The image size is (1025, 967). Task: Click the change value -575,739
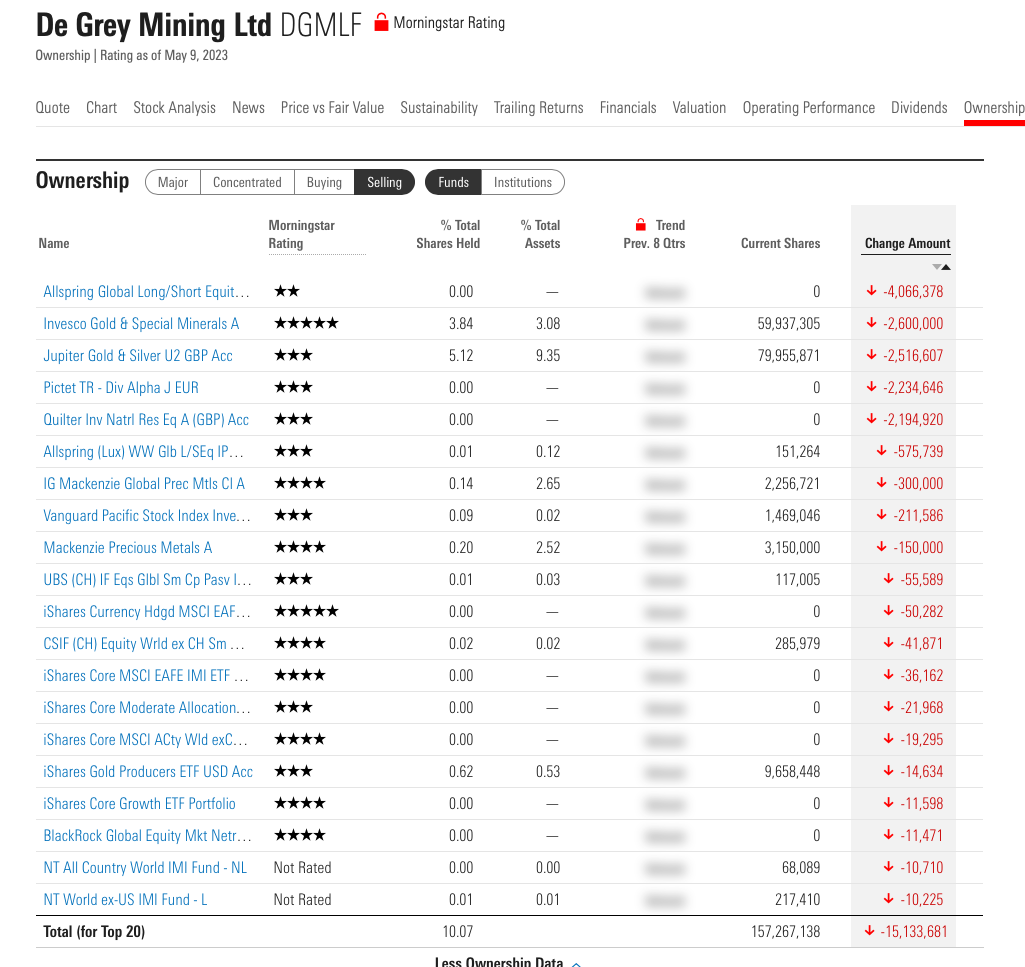click(918, 452)
